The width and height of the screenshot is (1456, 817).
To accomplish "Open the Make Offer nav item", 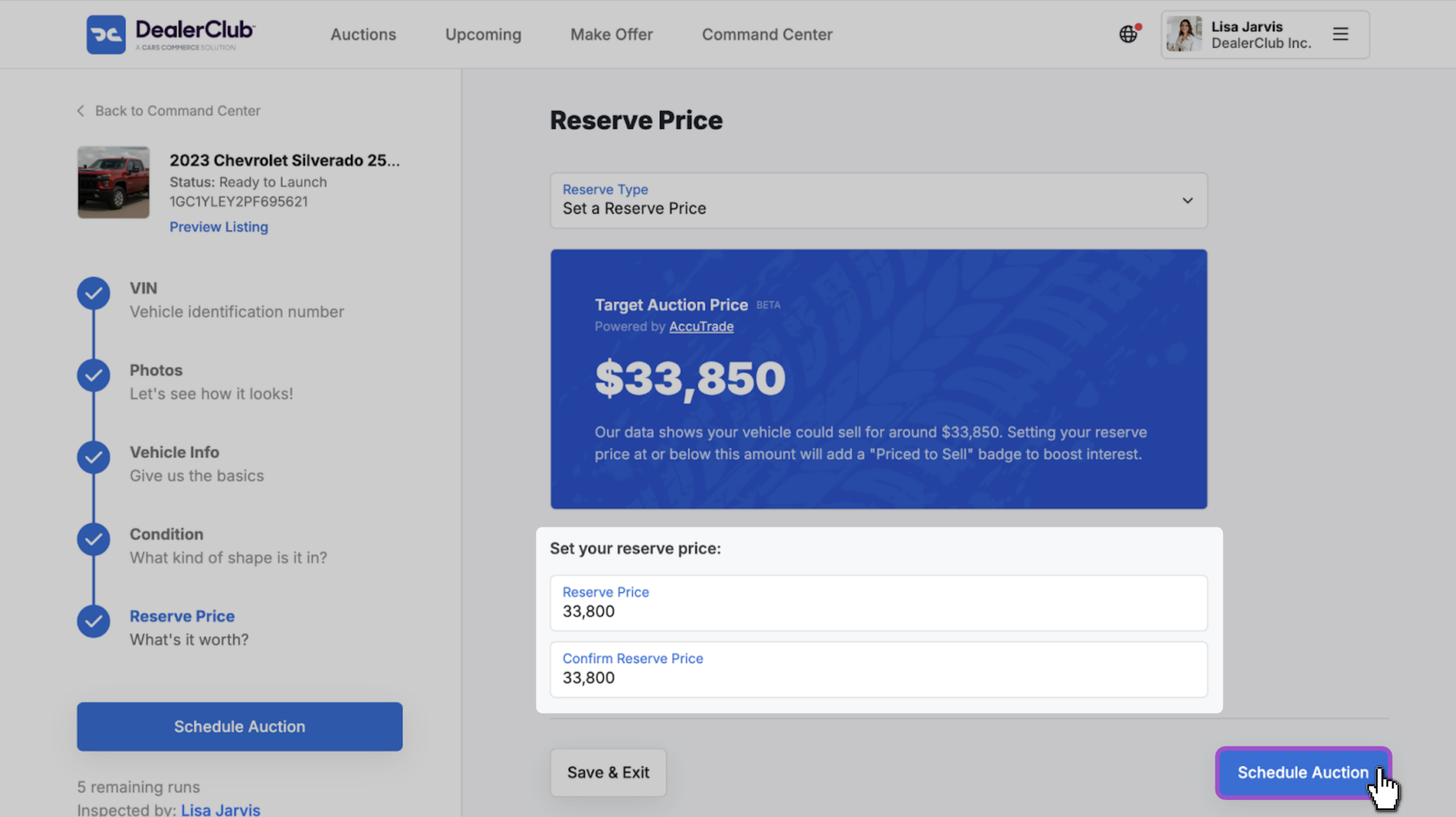I will click(x=611, y=34).
